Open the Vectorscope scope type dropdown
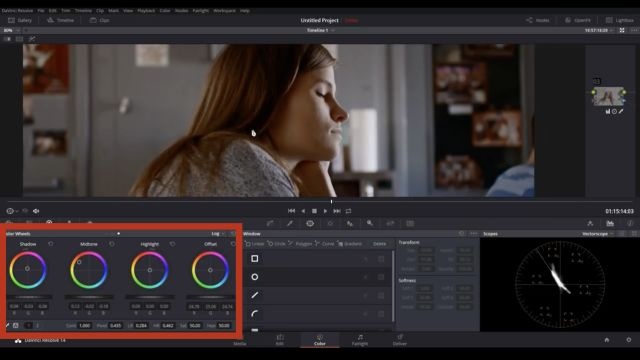Image resolution: width=640 pixels, height=360 pixels. click(598, 234)
